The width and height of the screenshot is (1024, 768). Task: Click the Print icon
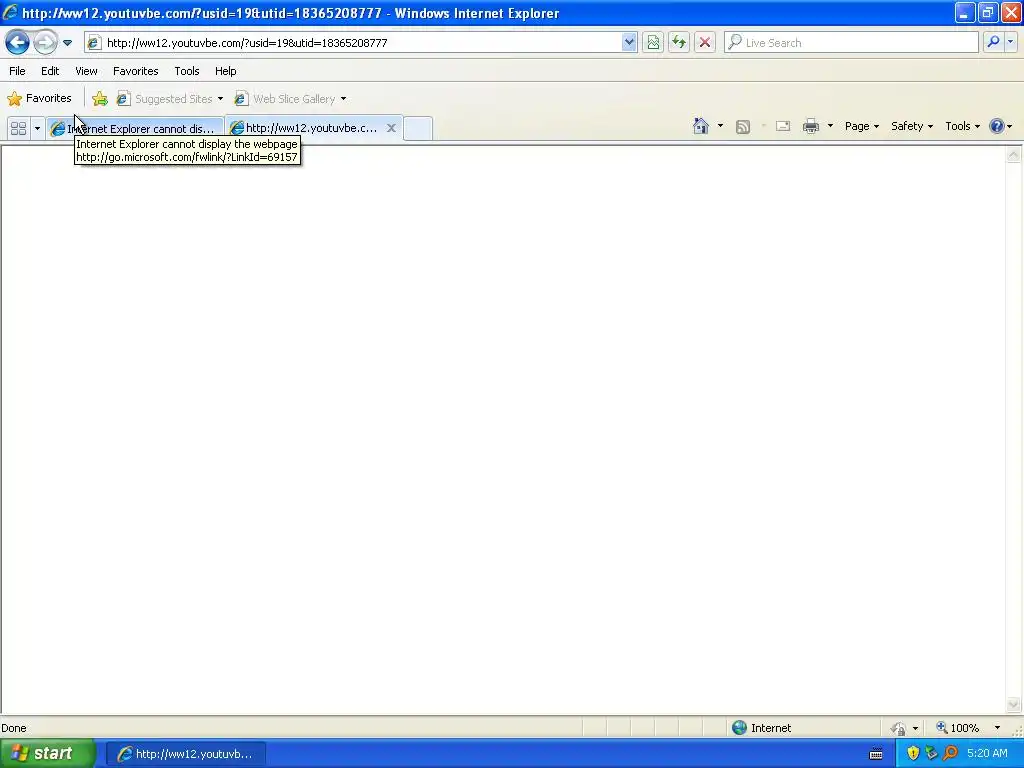click(811, 126)
